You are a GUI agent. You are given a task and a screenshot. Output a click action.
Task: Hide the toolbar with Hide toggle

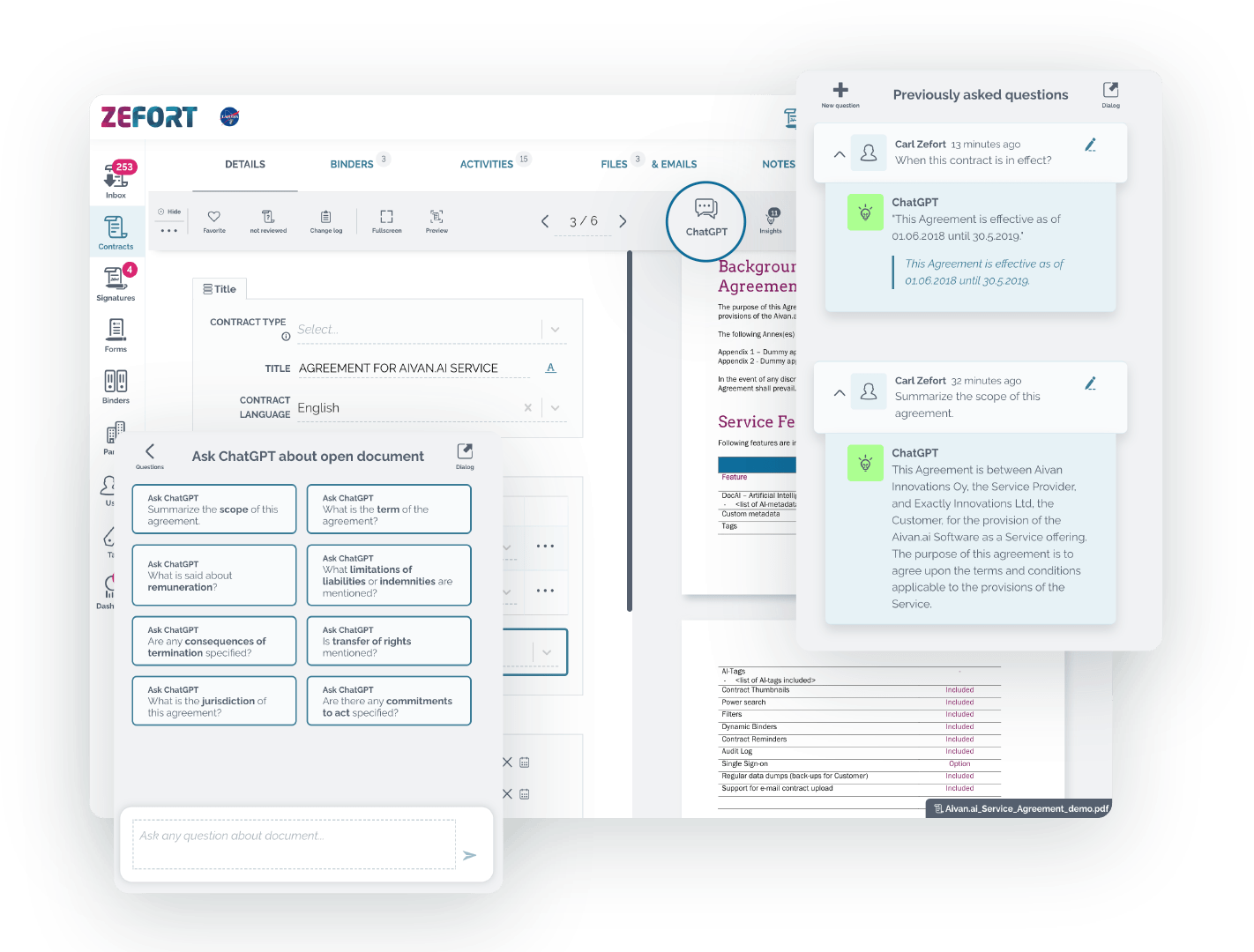tap(169, 212)
